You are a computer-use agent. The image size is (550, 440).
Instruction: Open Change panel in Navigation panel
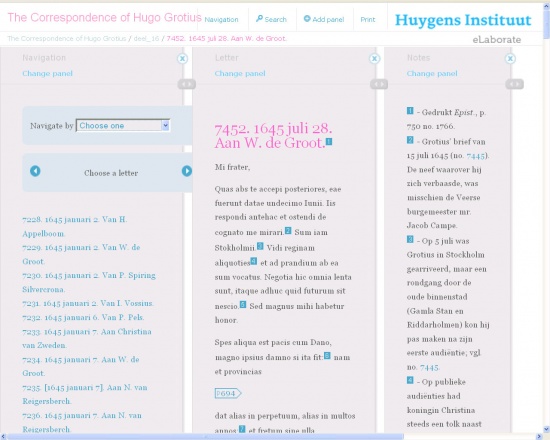47,73
